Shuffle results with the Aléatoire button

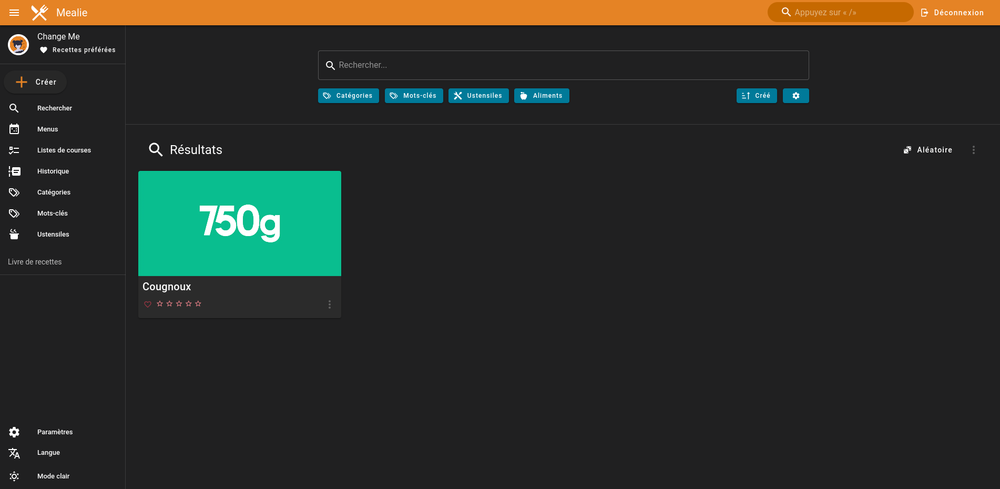coord(927,150)
